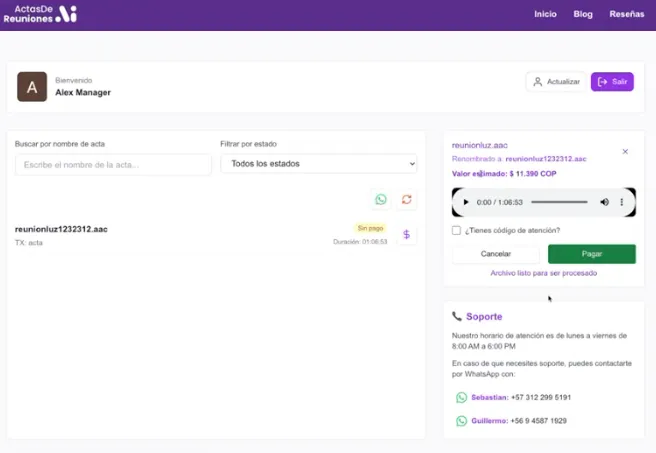The width and height of the screenshot is (656, 453).
Task: Open the Reseñas page
Action: point(627,15)
